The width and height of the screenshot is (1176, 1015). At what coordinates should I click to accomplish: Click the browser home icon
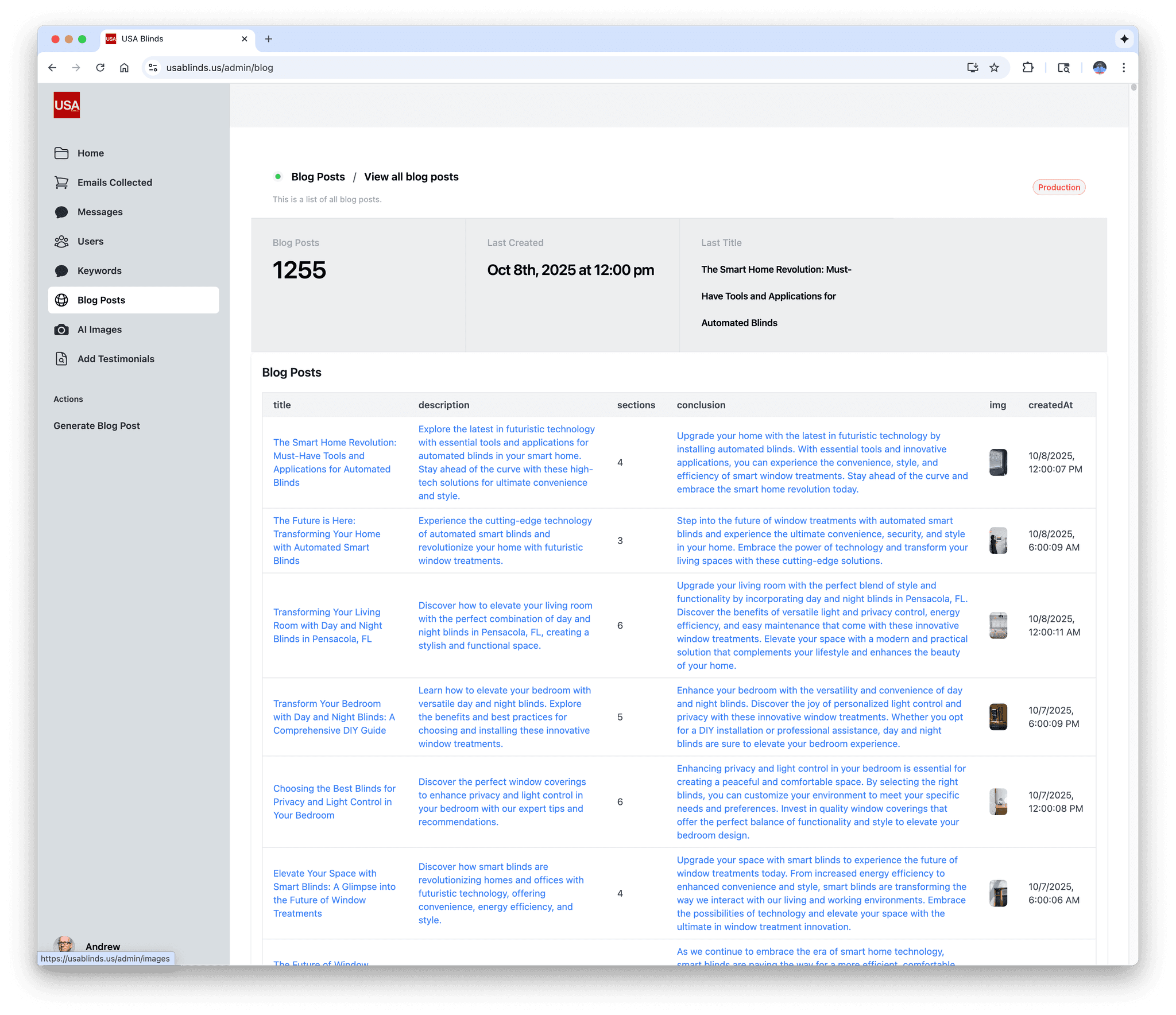click(124, 68)
